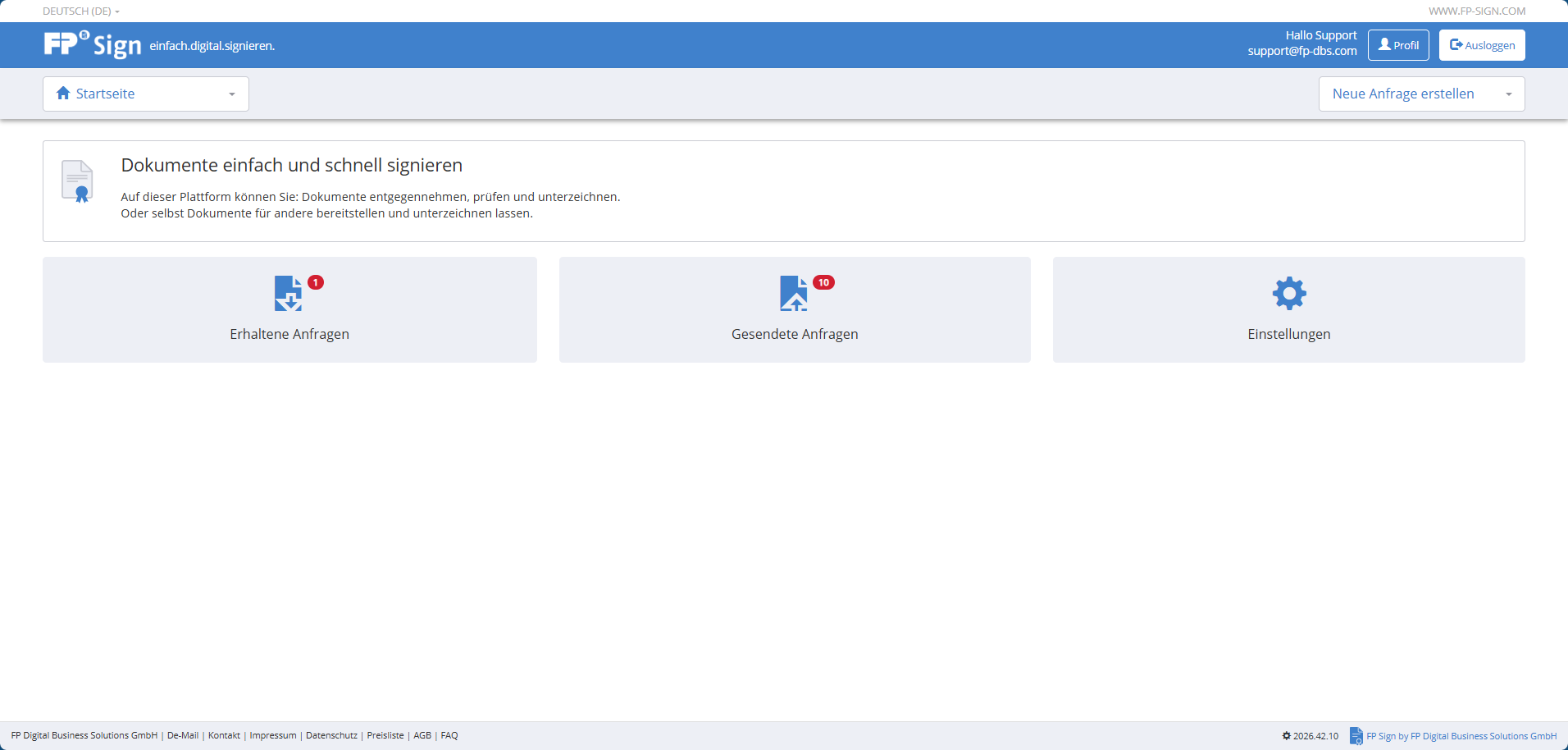Click the support@fp-dbs.com email text

click(1302, 51)
